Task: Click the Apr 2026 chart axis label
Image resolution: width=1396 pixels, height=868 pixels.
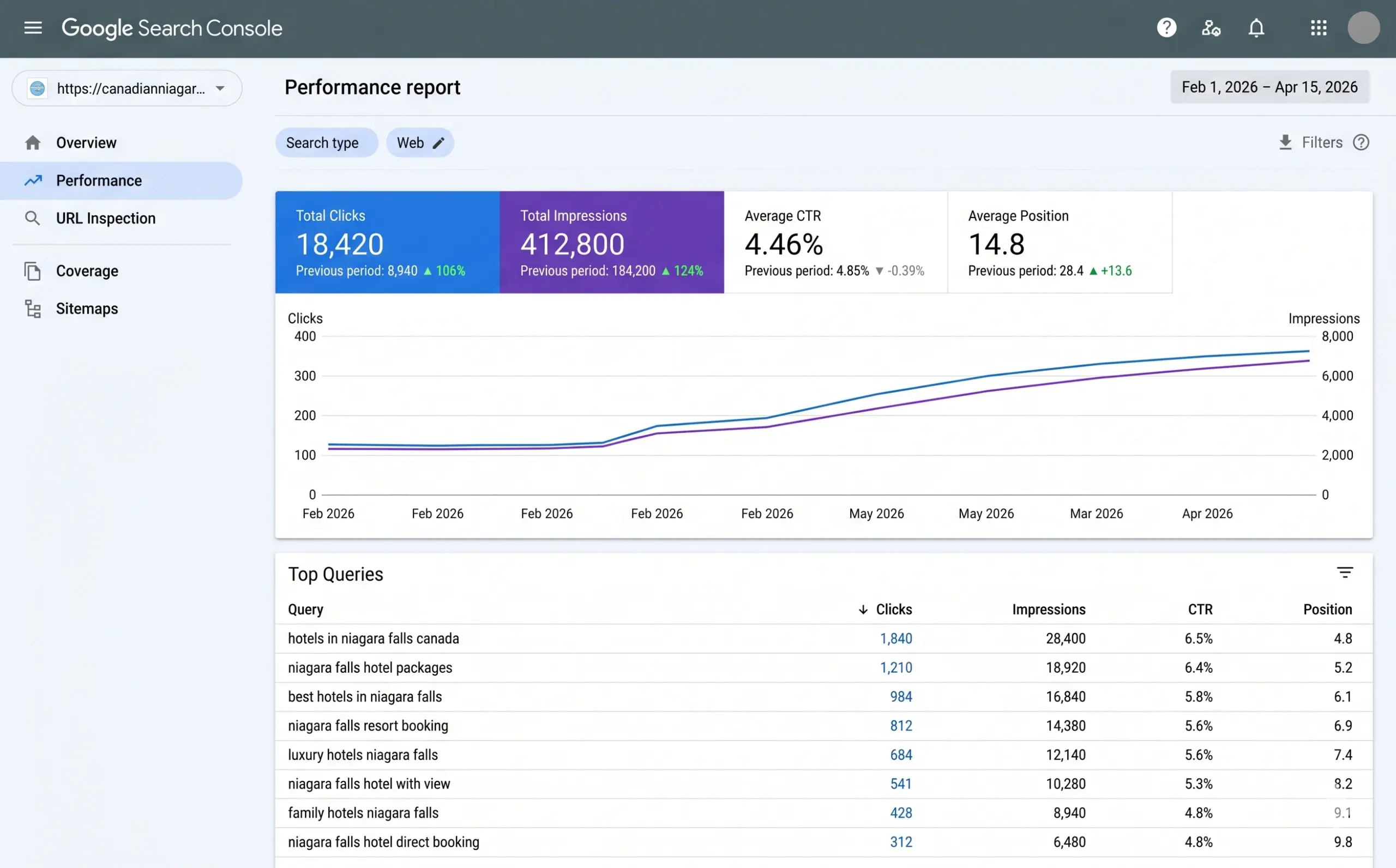Action: point(1207,514)
